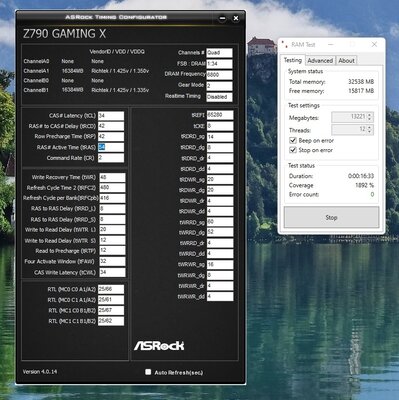This screenshot has width=399, height=400.
Task: Click the RAS# to CAS# Delay (tRCD) field
Action: [111, 126]
